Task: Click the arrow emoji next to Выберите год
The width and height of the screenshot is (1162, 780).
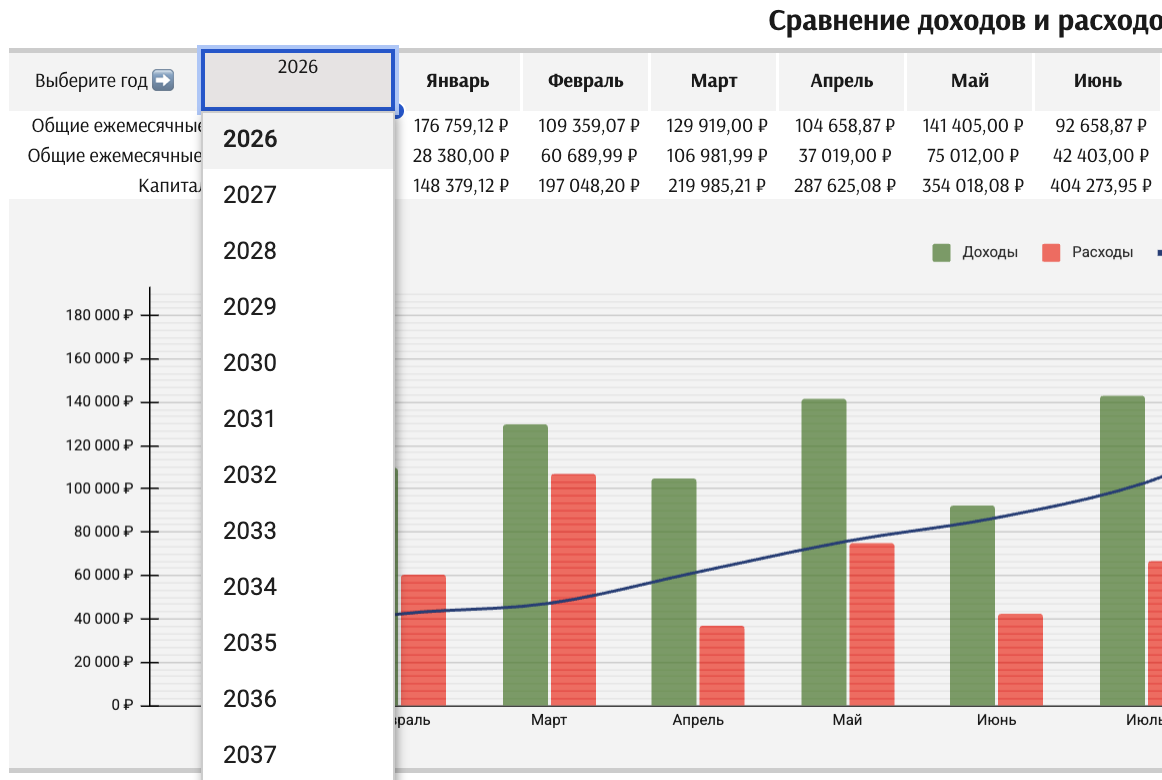Action: [x=163, y=80]
